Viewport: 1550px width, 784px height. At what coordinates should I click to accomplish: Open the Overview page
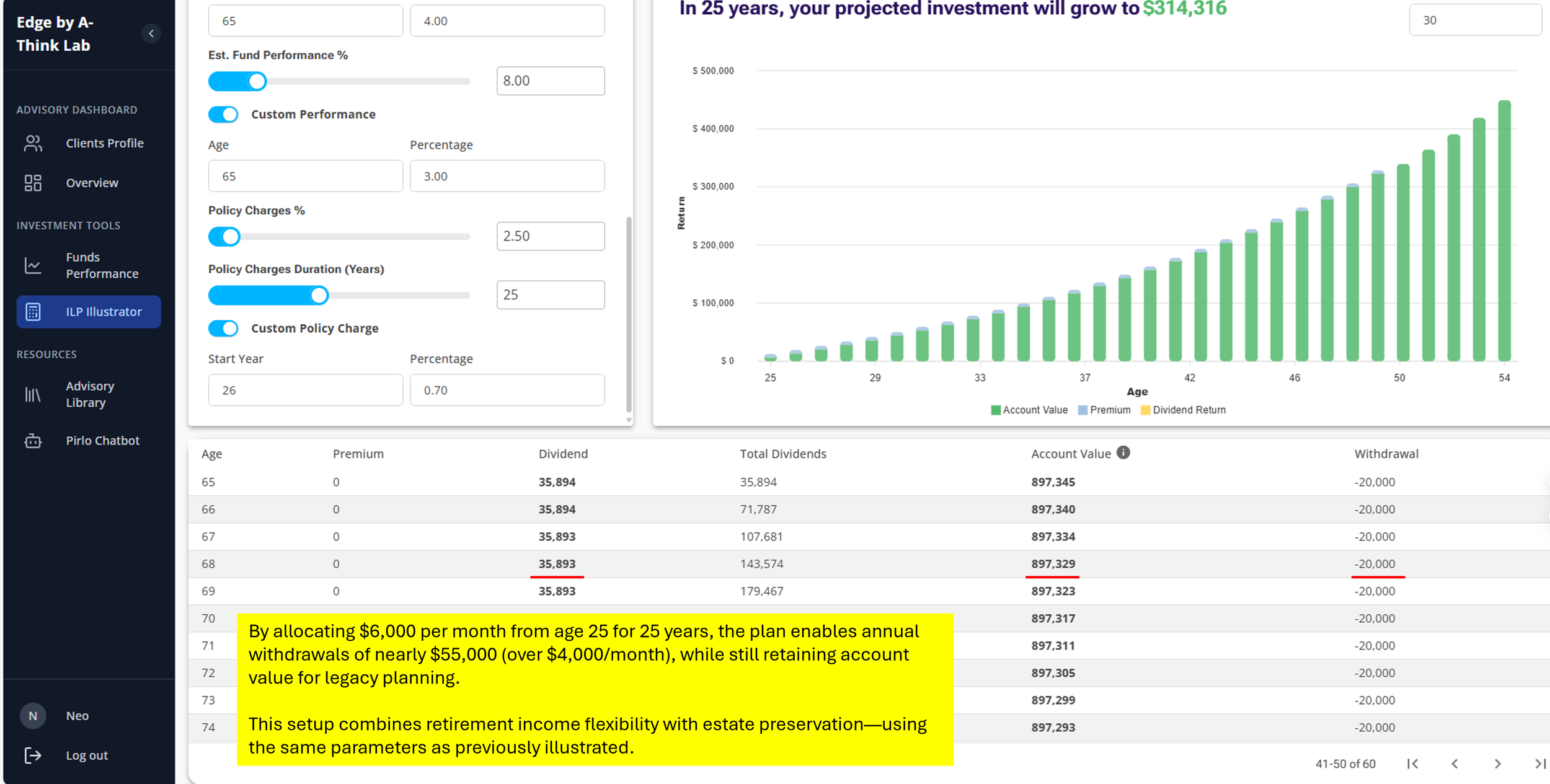pyautogui.click(x=92, y=183)
